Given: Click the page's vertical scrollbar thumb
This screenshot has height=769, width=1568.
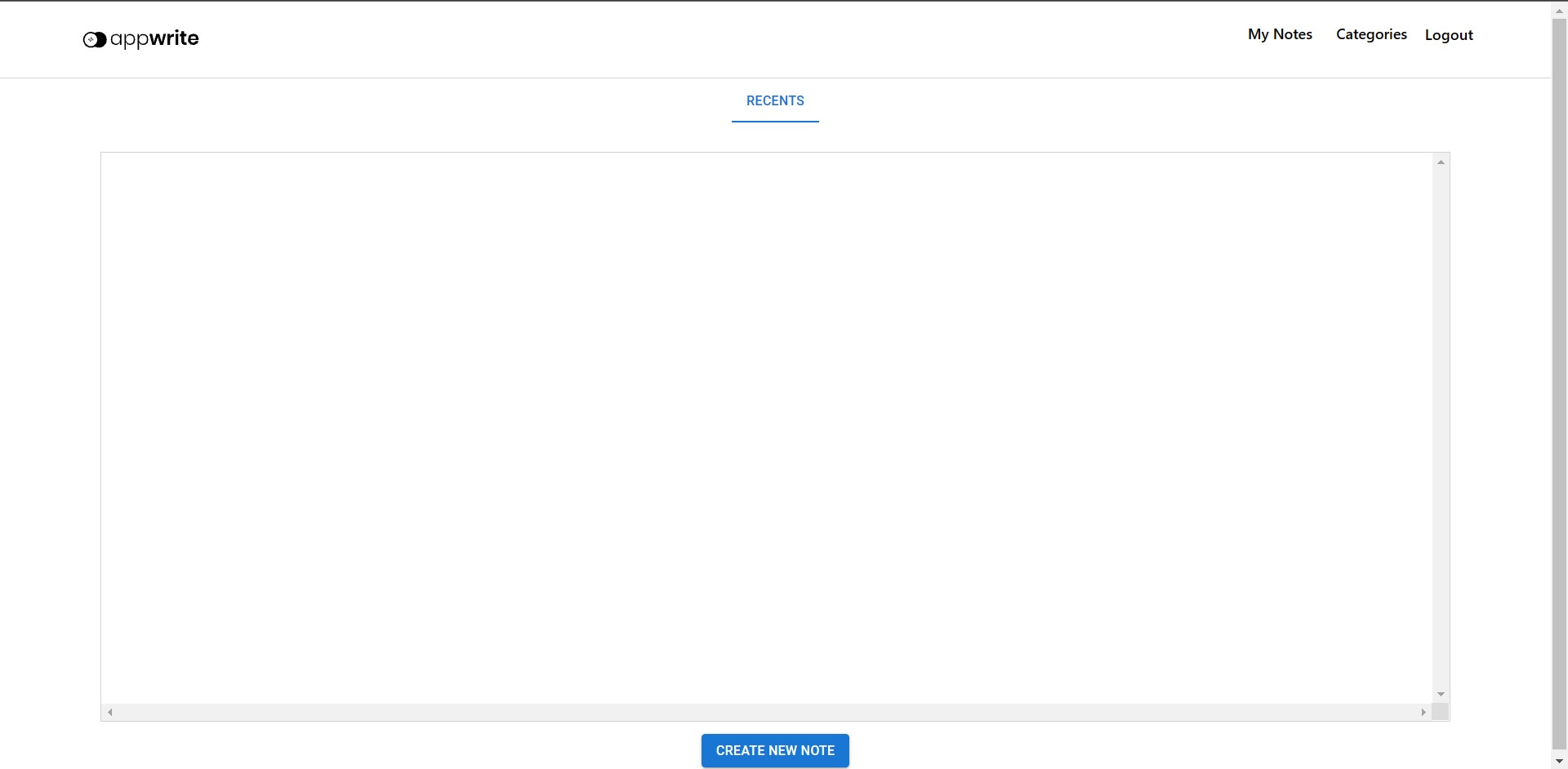Looking at the screenshot, I should click(1559, 383).
